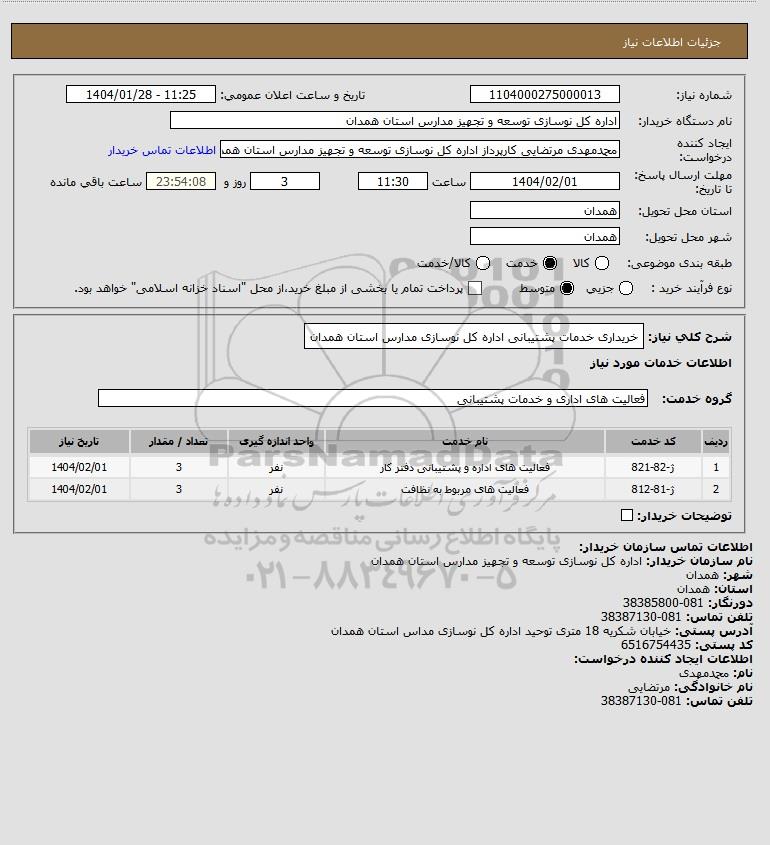Click the remaining time field 23:54:08
The width and height of the screenshot is (770, 845).
point(181,181)
